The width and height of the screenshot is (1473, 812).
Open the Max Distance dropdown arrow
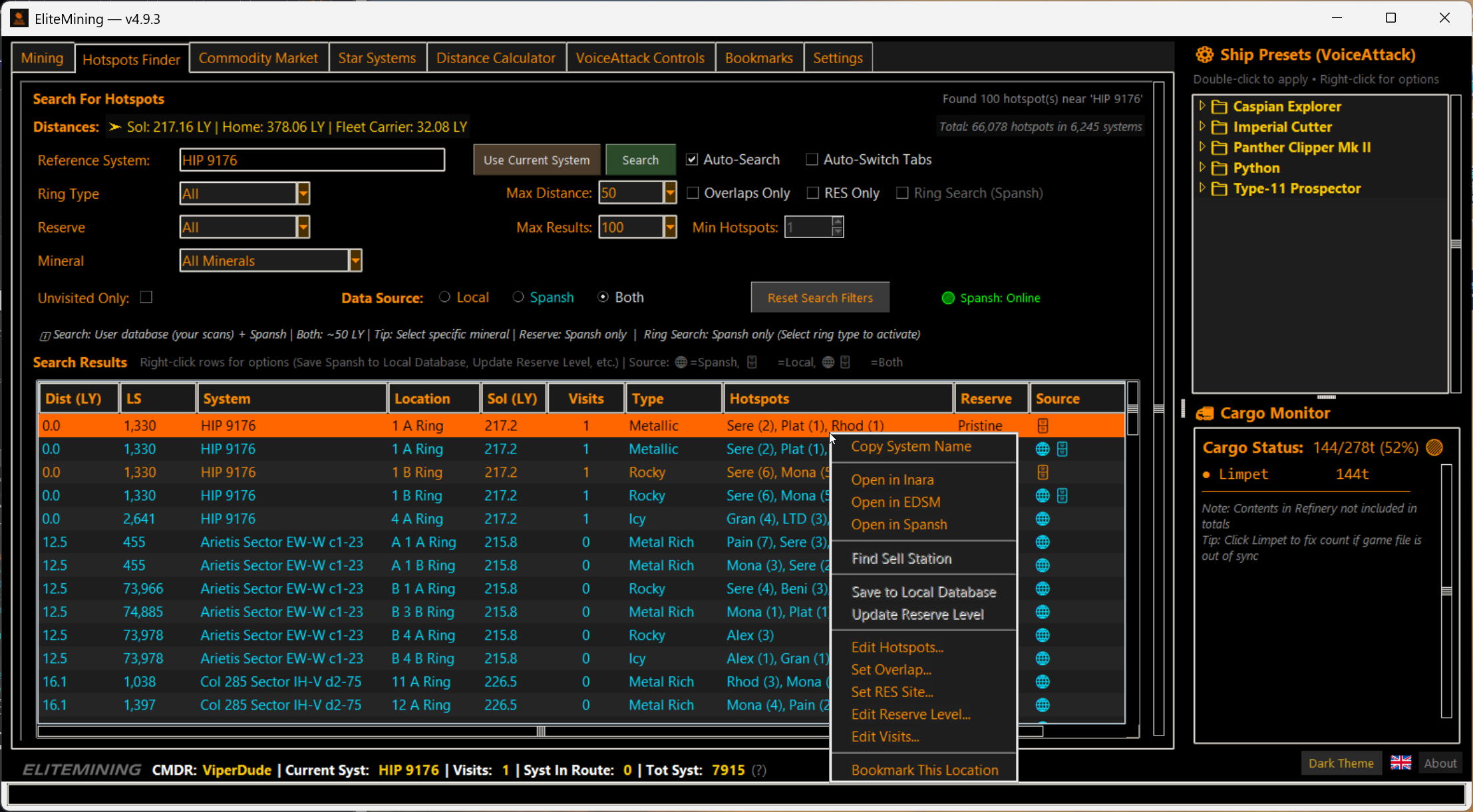[x=670, y=193]
